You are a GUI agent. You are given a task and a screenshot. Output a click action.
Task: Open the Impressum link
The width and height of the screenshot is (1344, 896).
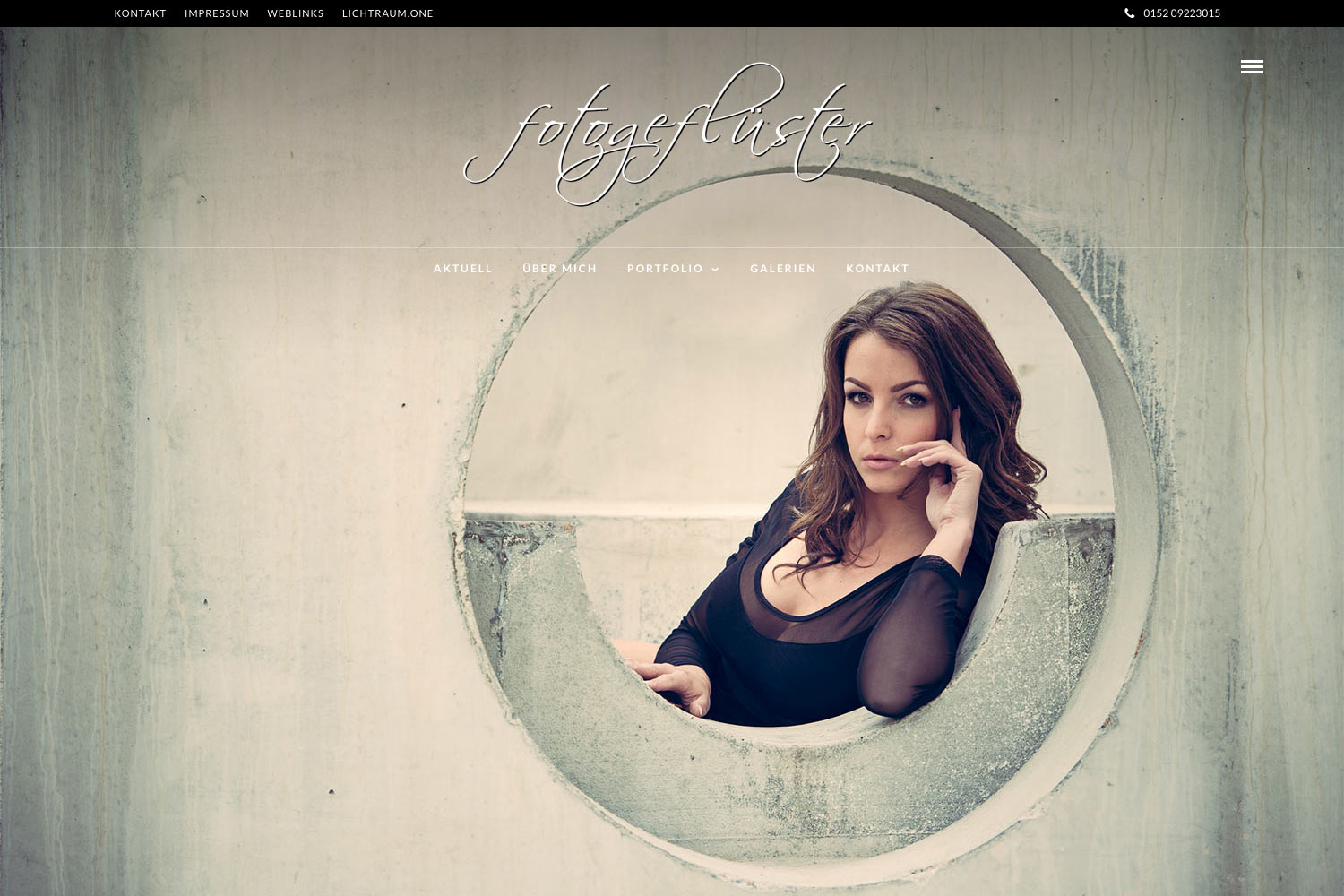[217, 13]
